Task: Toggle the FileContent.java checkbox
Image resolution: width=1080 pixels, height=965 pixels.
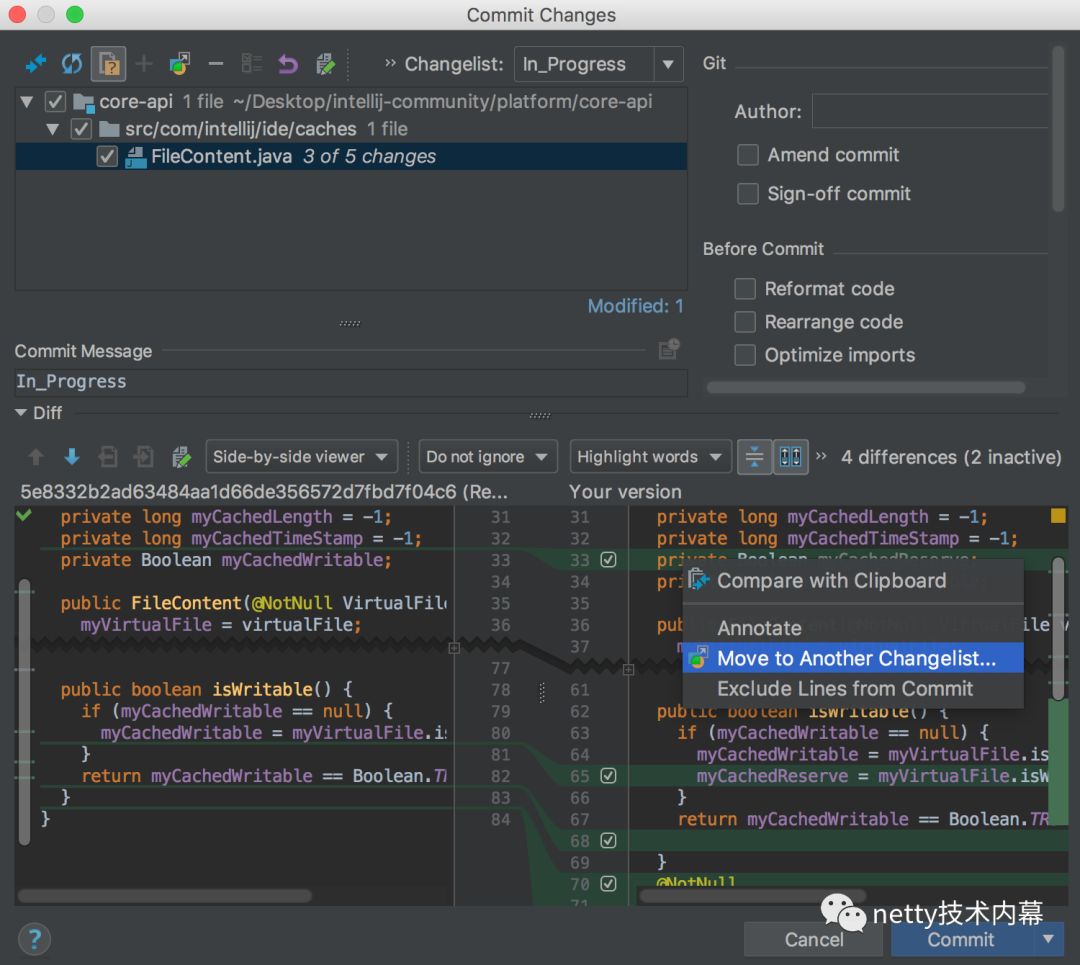Action: 107,156
